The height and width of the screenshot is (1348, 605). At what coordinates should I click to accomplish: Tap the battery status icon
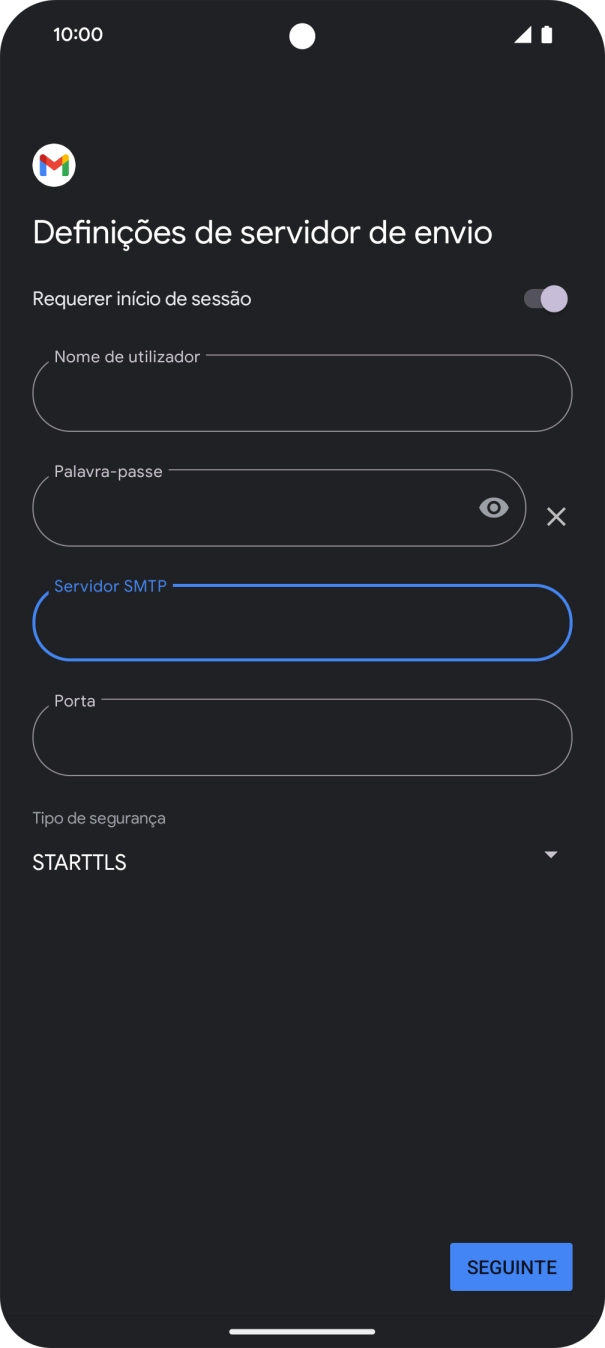point(547,35)
